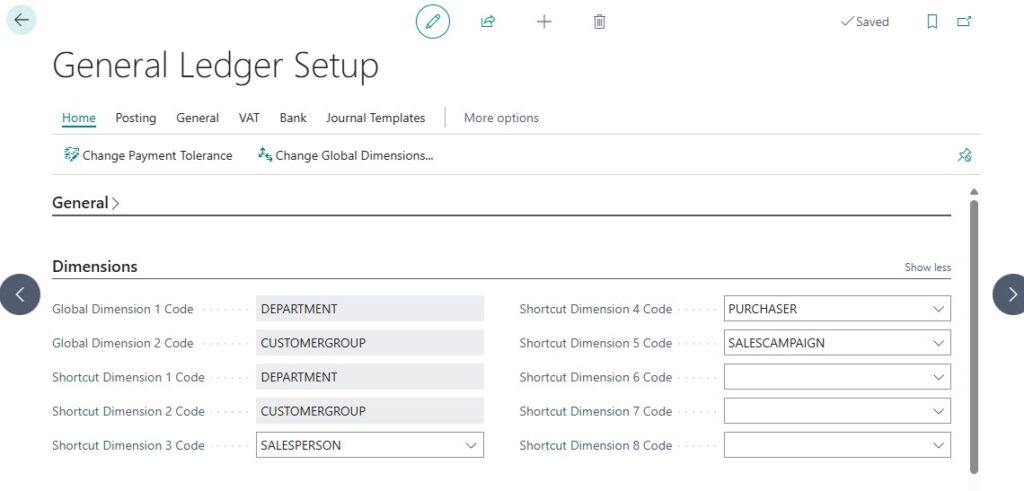Switch to the Posting tab
Viewport: 1024px width, 491px height.
[136, 118]
